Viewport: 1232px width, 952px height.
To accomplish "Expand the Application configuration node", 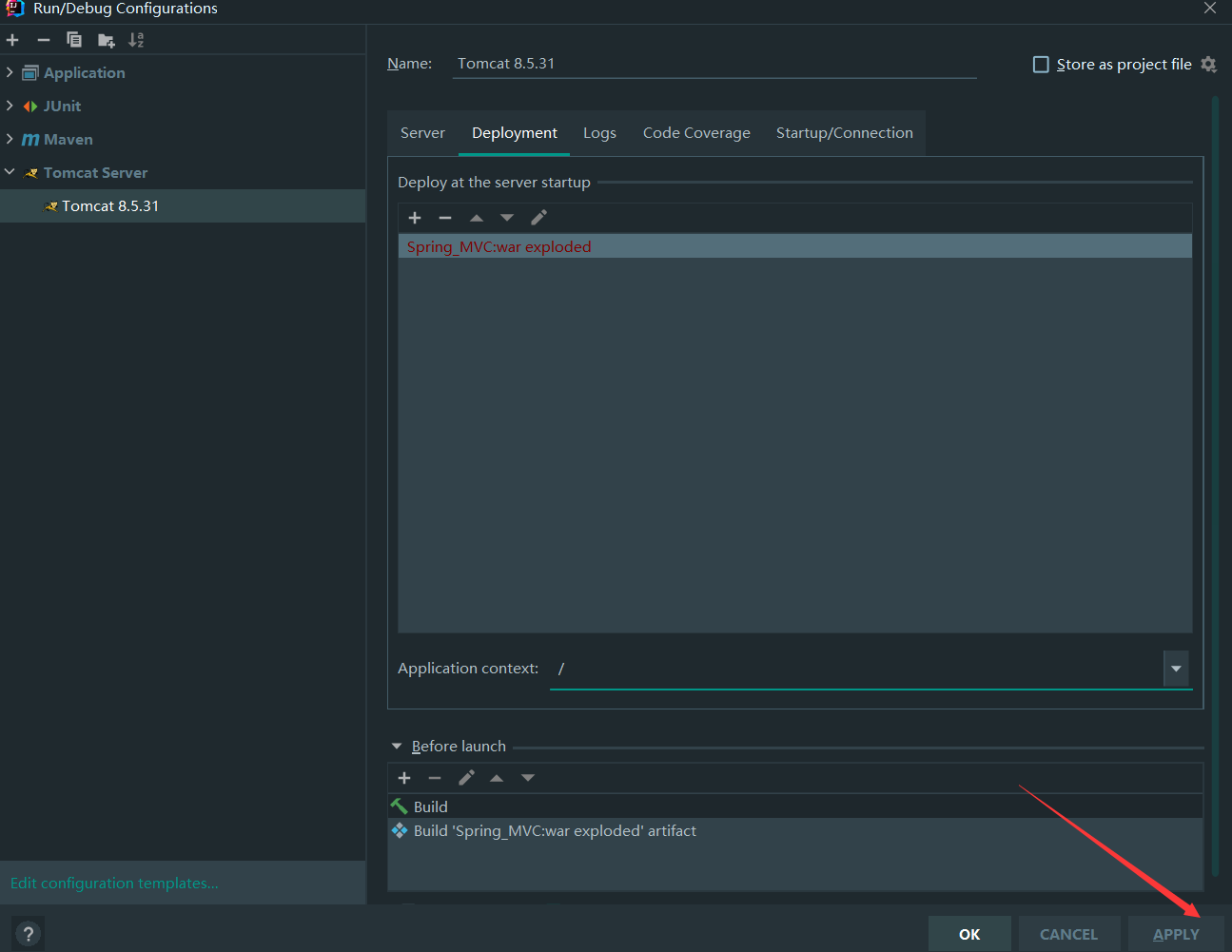I will pos(10,72).
